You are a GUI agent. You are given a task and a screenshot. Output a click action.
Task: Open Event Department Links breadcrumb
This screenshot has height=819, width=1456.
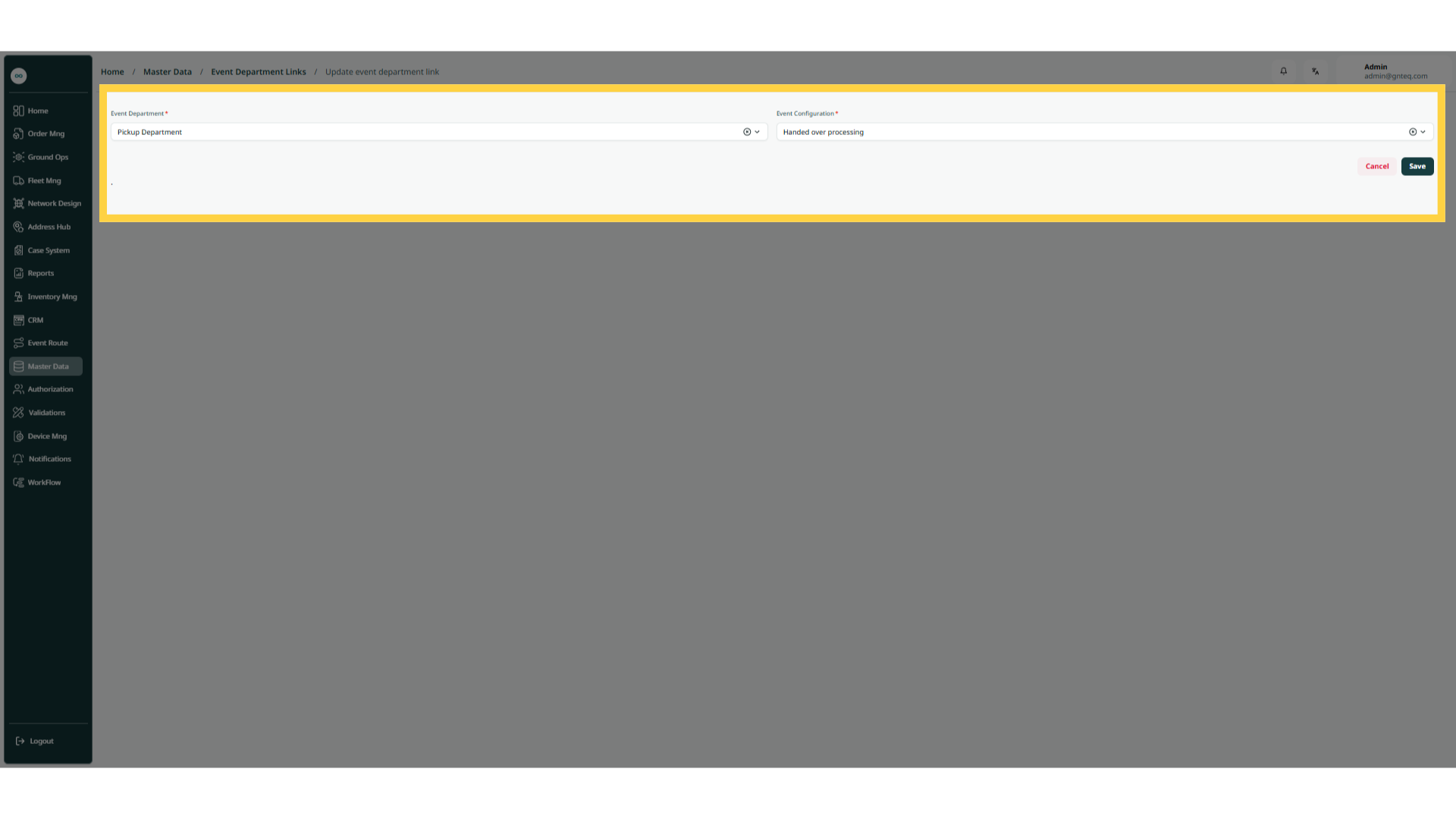pos(259,72)
